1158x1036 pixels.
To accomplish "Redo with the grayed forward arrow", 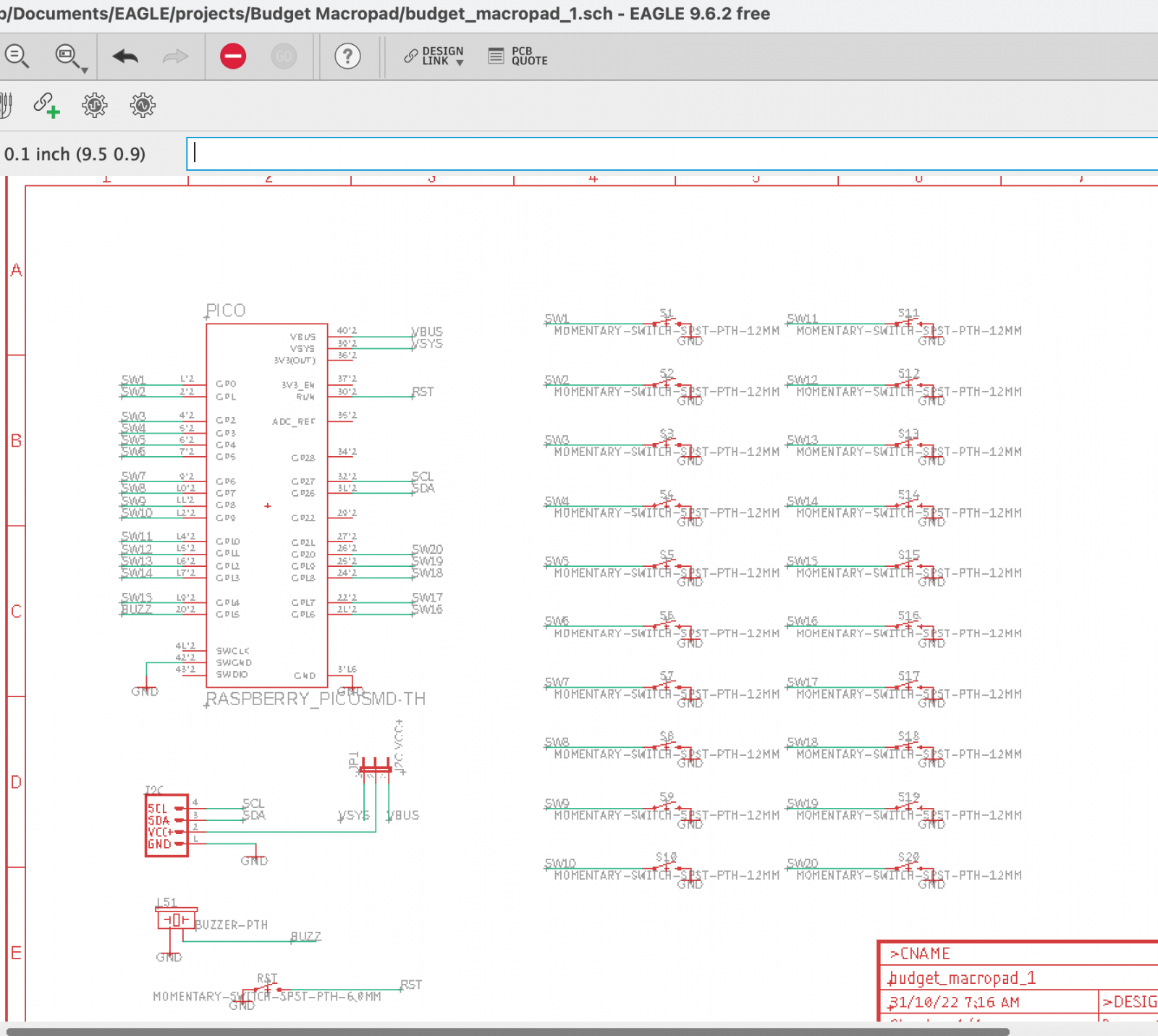I will pos(175,56).
